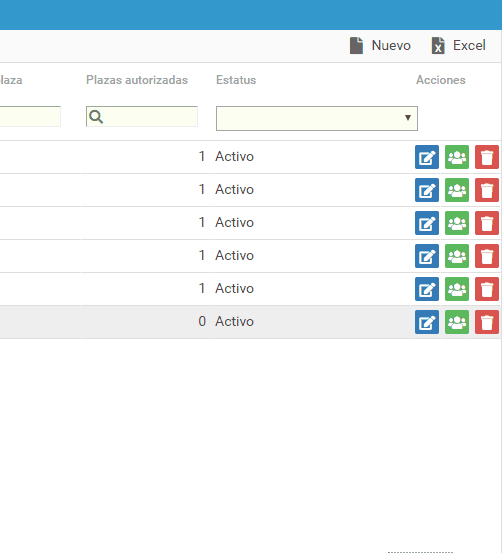The width and height of the screenshot is (502, 553).
Task: Delete the row with 0 plazas autorizadas
Action: point(487,322)
